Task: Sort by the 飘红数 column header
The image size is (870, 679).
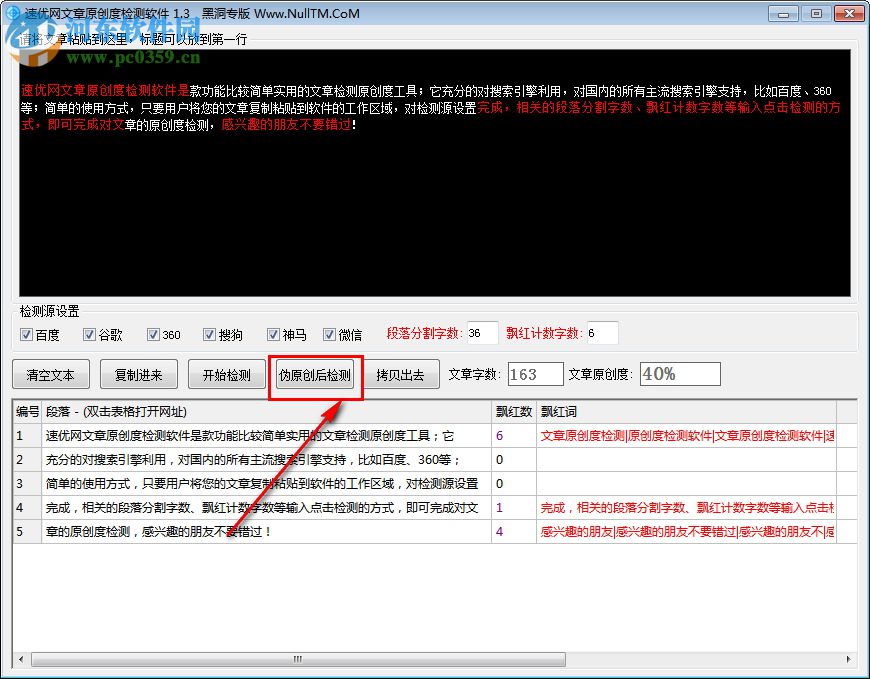Action: pos(514,412)
